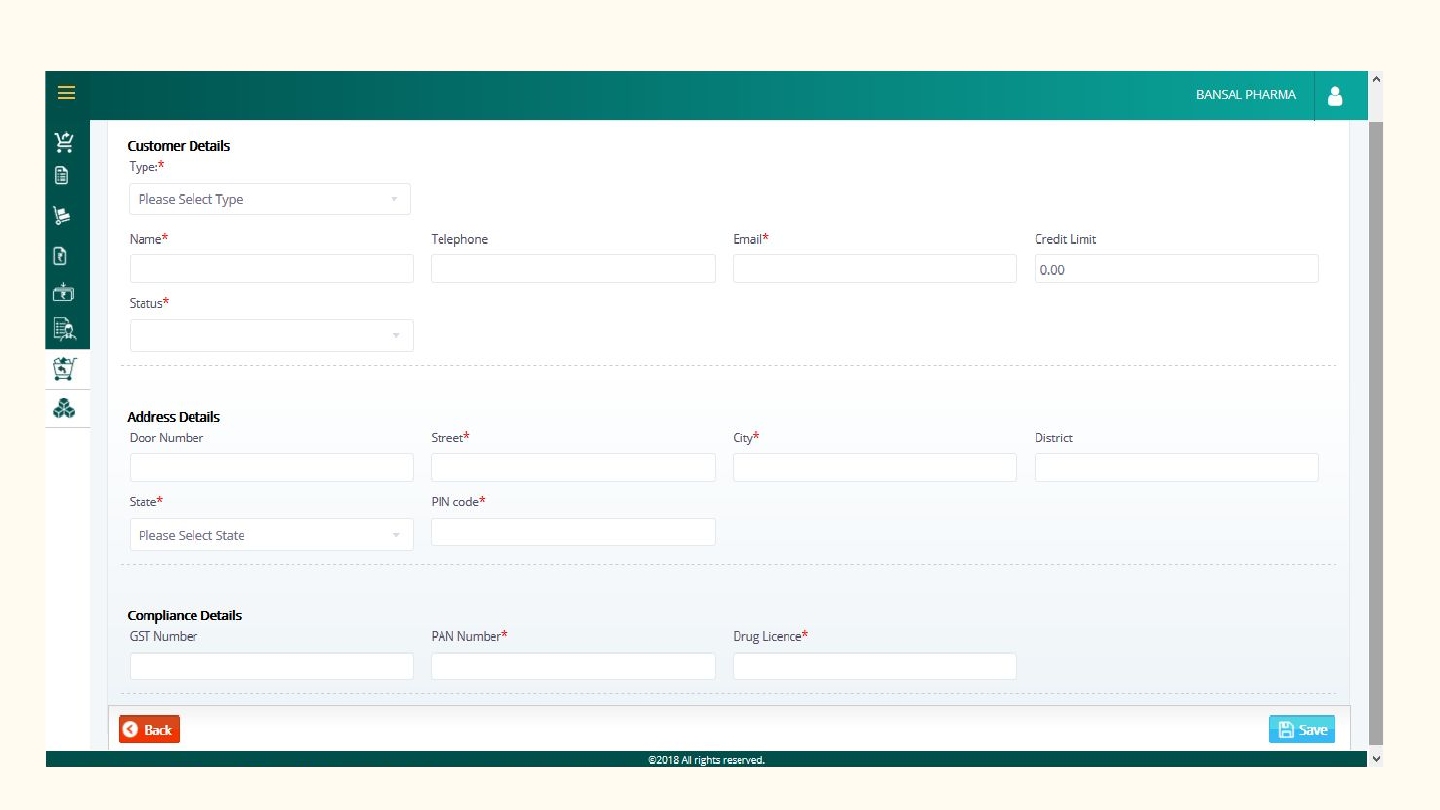The width and height of the screenshot is (1440, 810).
Task: Open the customer report icon in sidebar
Action: (64, 329)
